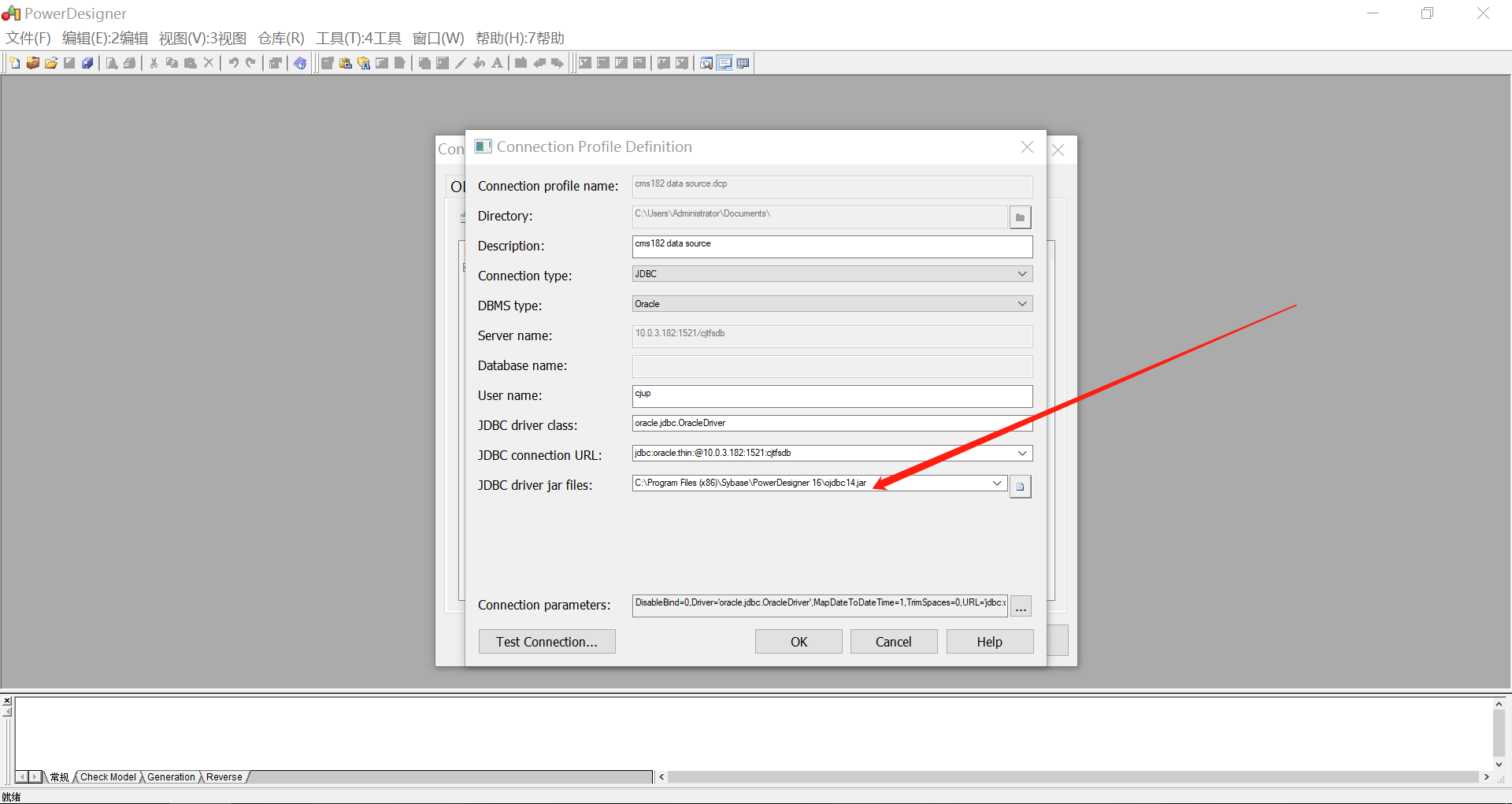Image resolution: width=1512 pixels, height=804 pixels.
Task: Browse for a JDBC driver jar file
Action: pos(1020,487)
